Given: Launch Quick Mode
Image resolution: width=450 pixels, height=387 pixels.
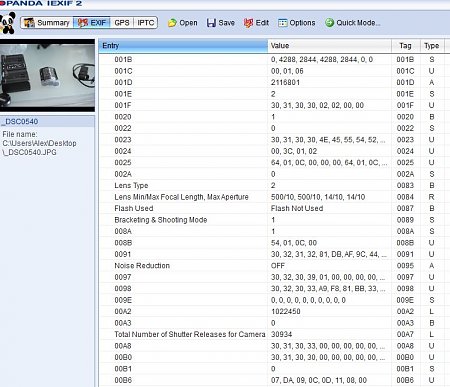Looking at the screenshot, I should (353, 23).
